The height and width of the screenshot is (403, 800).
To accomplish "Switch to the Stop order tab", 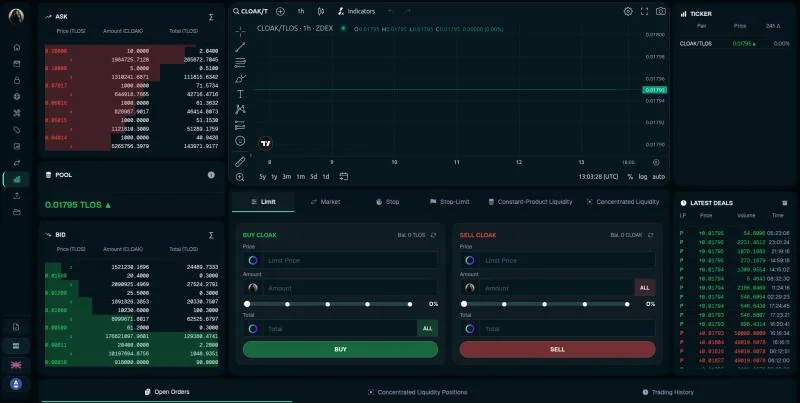I will point(388,202).
